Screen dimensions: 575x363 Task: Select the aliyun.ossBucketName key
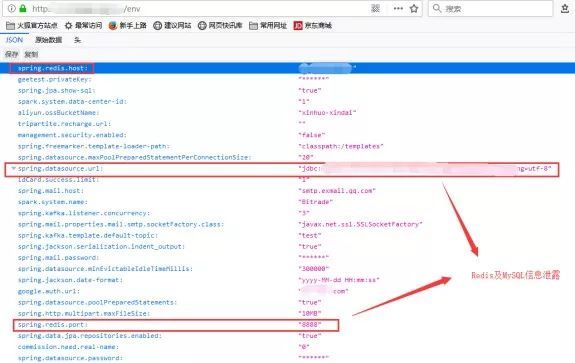point(58,113)
